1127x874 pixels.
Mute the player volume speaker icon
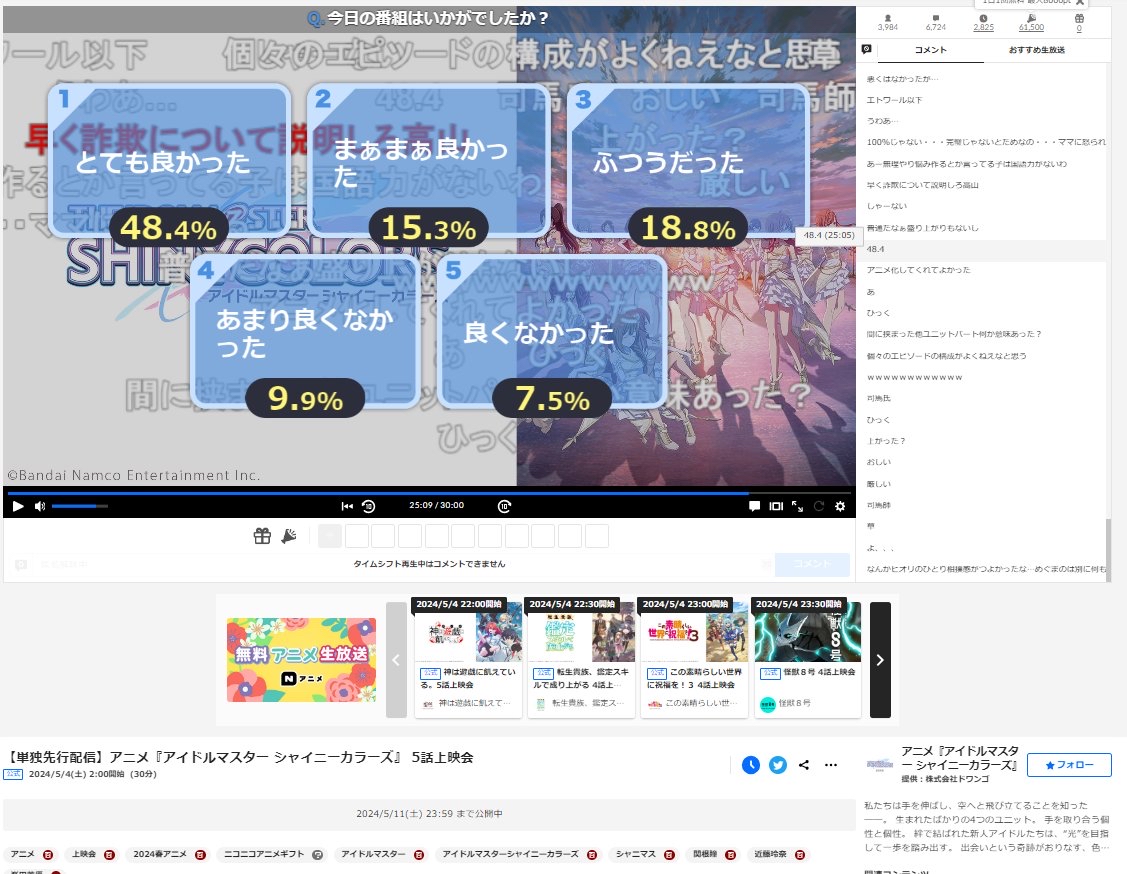[x=40, y=507]
